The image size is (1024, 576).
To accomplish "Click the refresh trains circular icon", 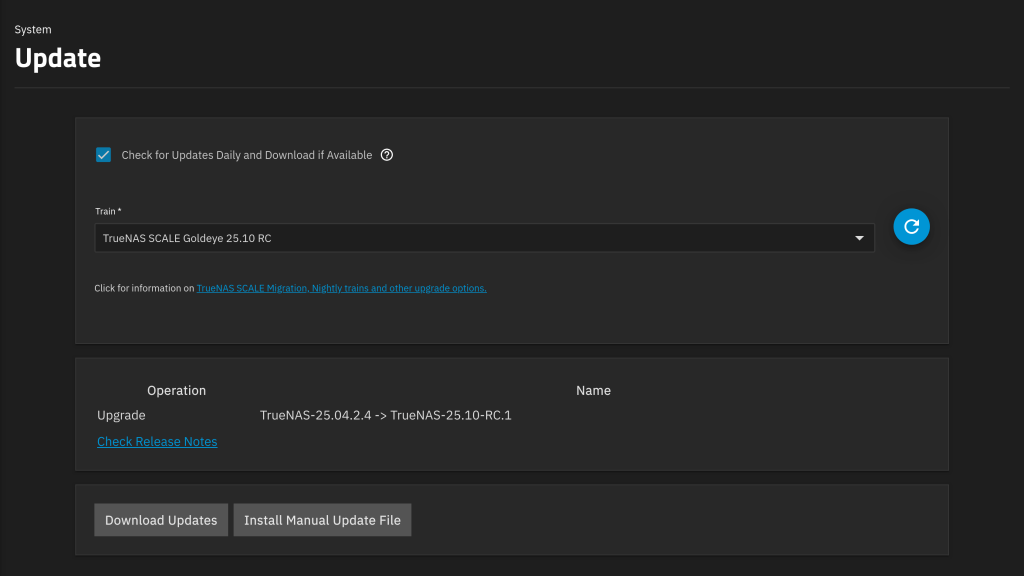I will click(911, 227).
